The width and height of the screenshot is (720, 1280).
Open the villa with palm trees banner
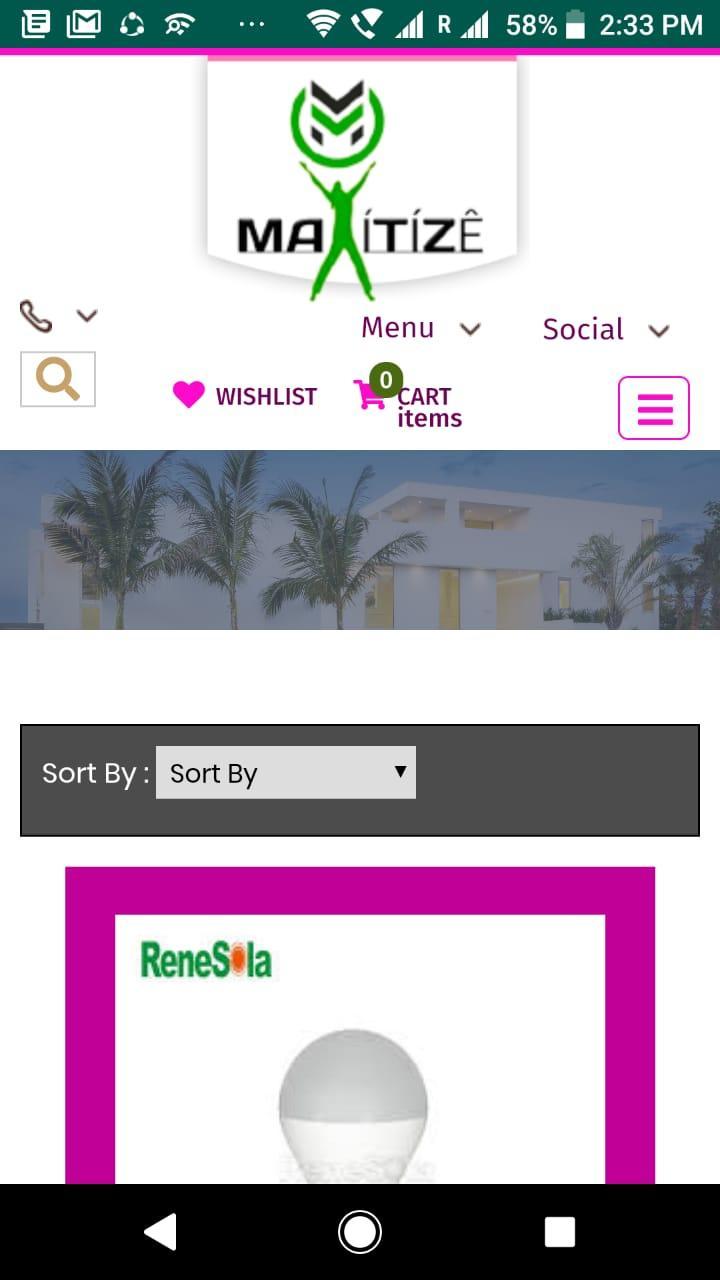[360, 540]
